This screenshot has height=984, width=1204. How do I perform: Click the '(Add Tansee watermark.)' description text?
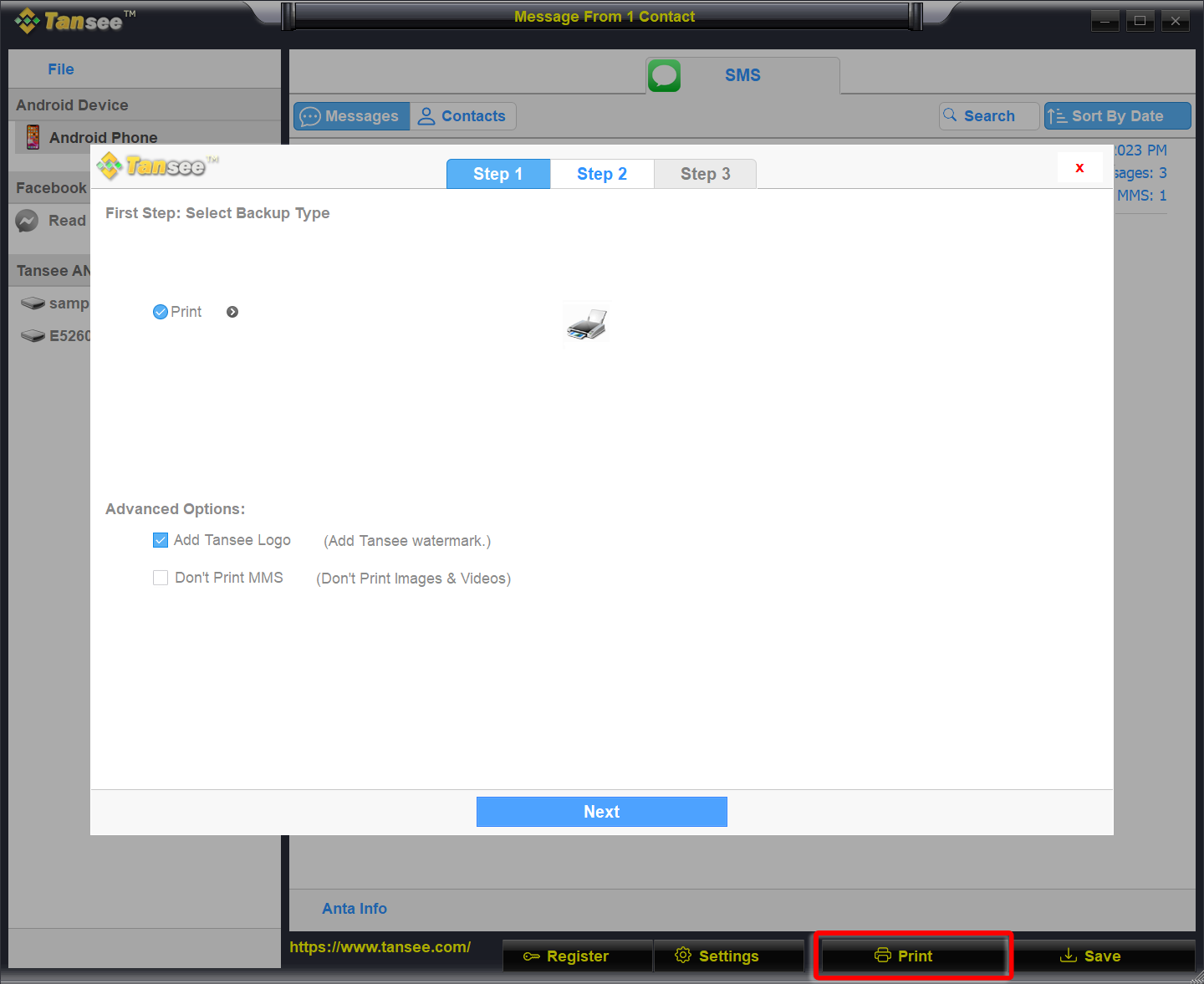(407, 541)
